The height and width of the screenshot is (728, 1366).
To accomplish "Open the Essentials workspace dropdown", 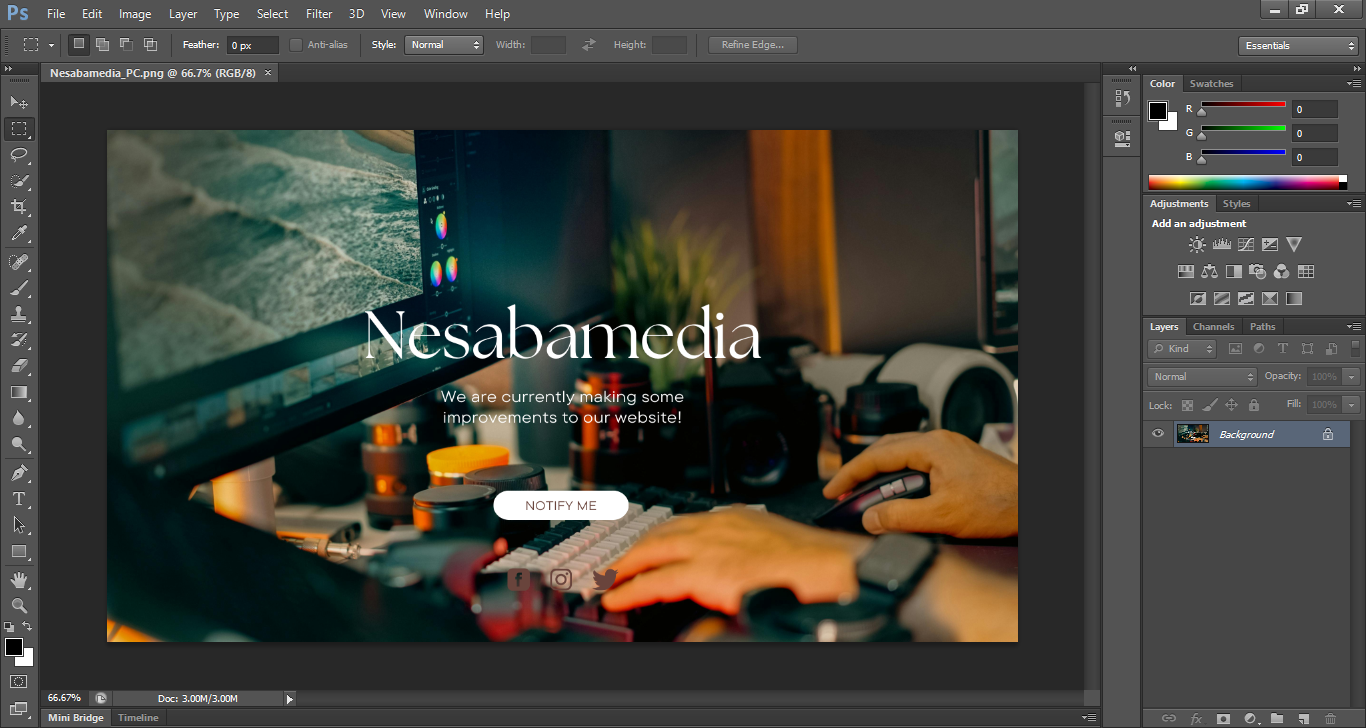I will tap(1297, 46).
